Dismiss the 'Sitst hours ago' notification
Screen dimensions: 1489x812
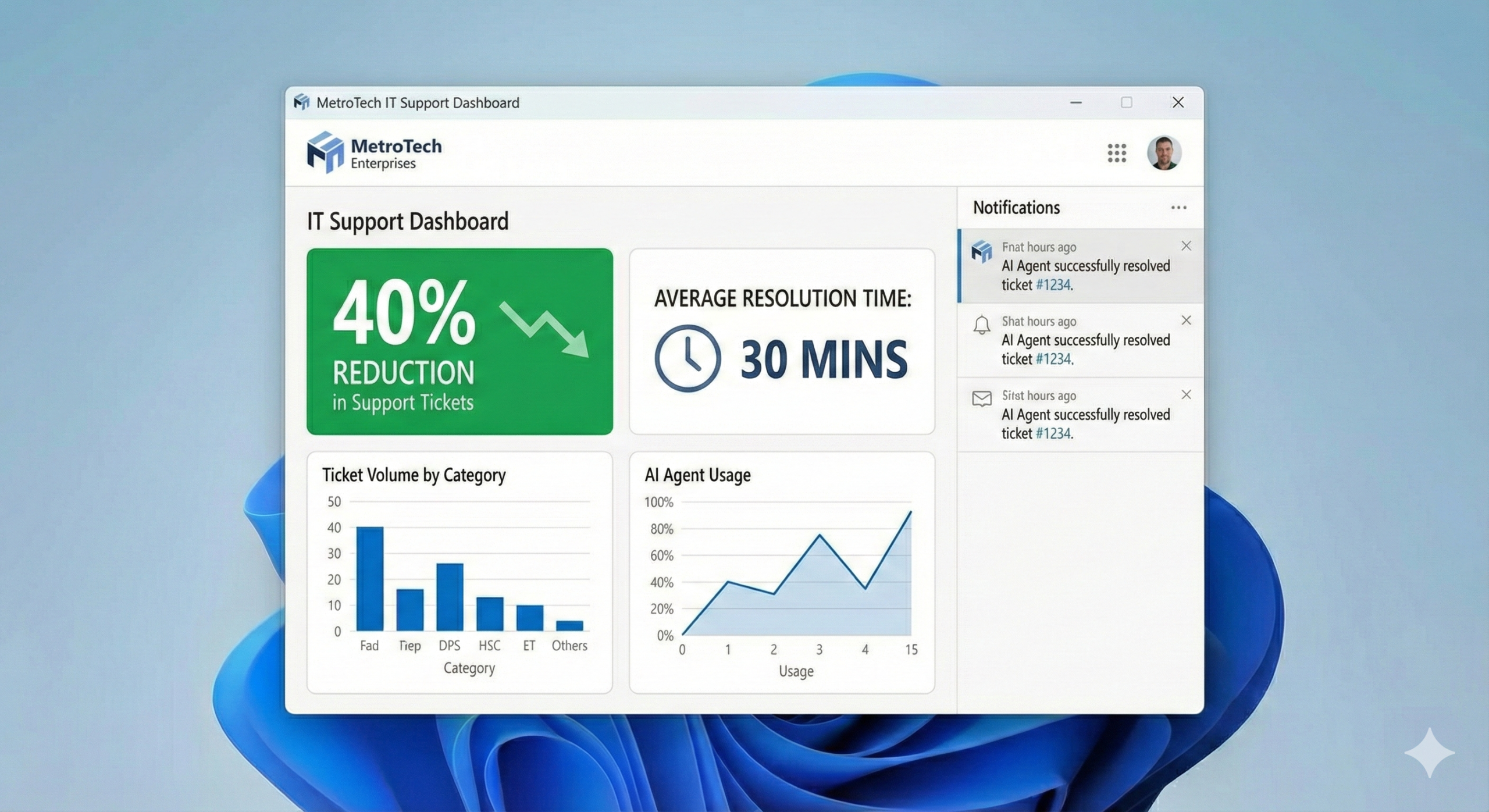(1187, 395)
